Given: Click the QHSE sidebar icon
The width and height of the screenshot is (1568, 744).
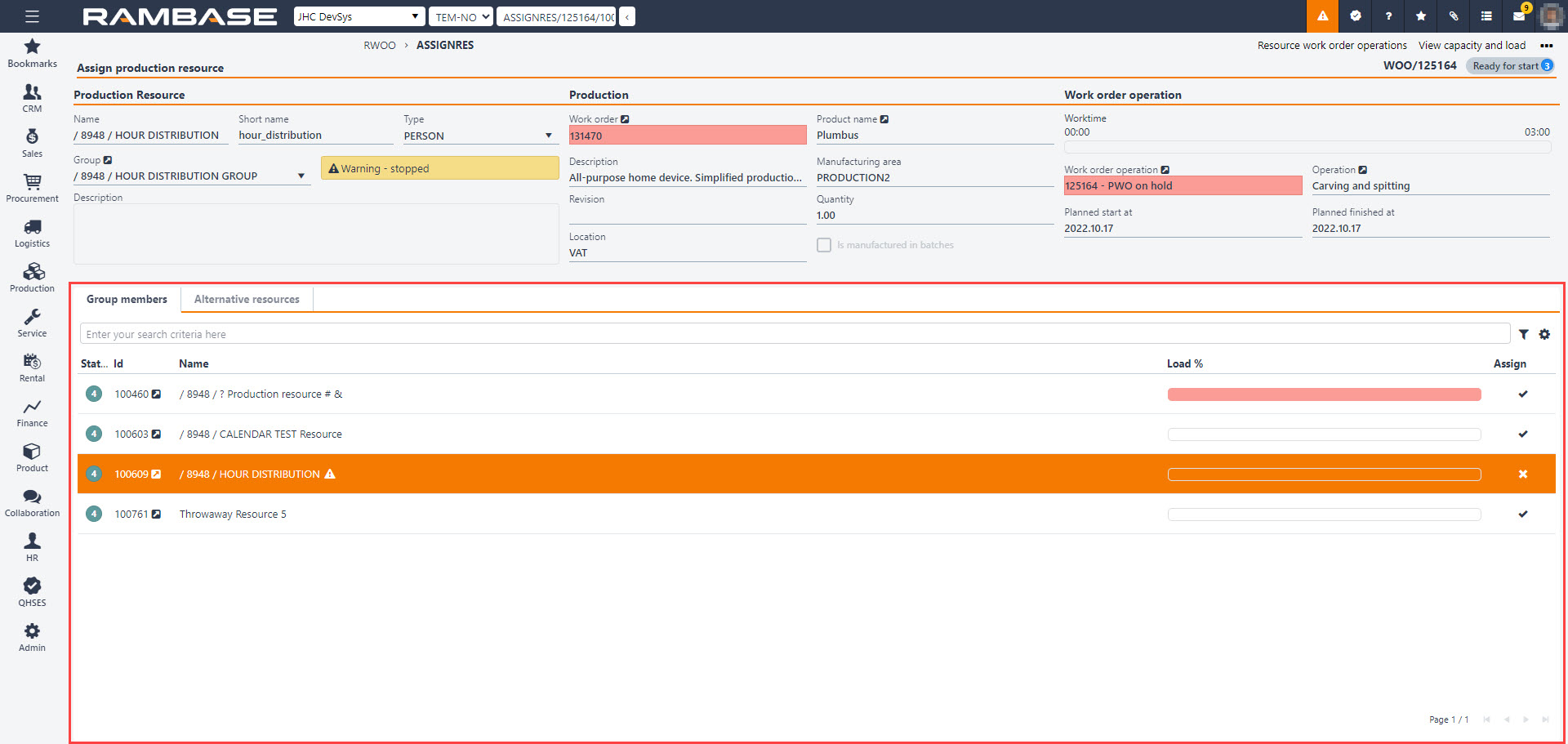Looking at the screenshot, I should point(32,592).
